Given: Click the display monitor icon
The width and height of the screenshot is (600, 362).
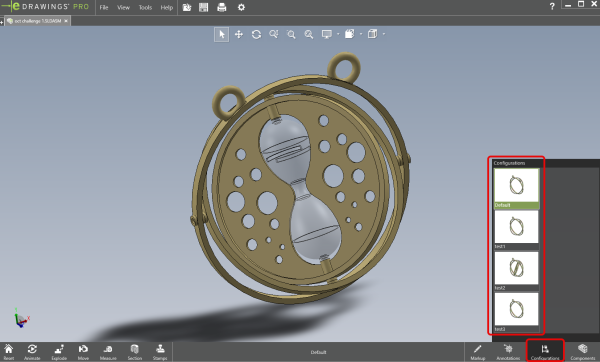Looking at the screenshot, I should pyautogui.click(x=327, y=34).
